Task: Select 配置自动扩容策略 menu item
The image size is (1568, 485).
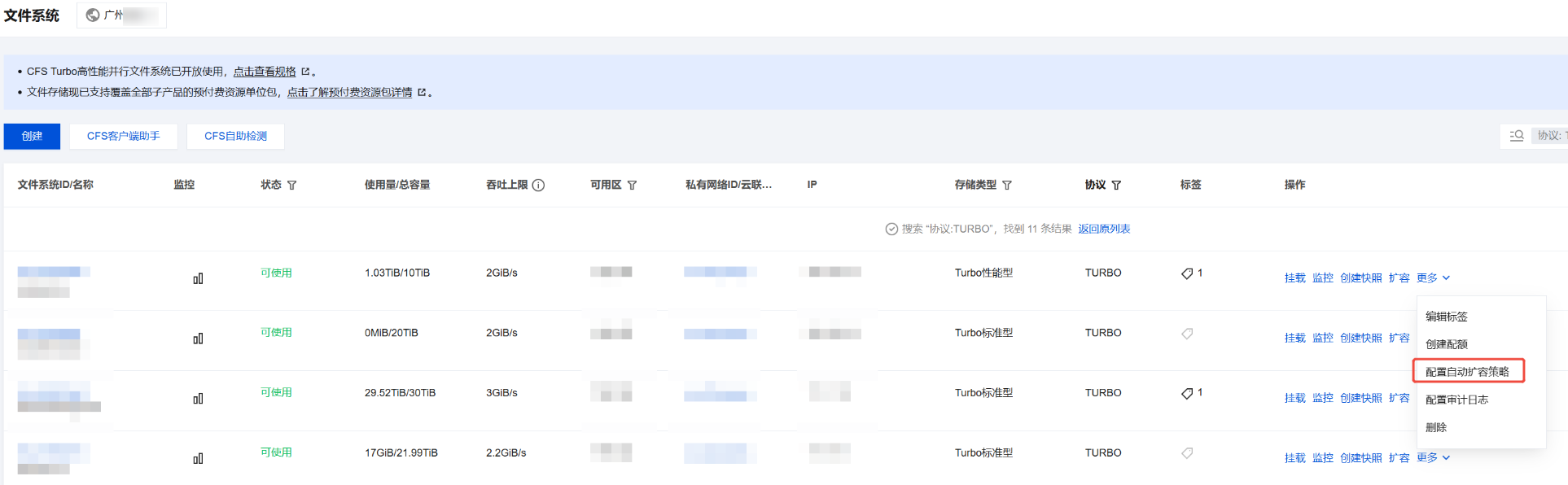Action: [x=1467, y=372]
